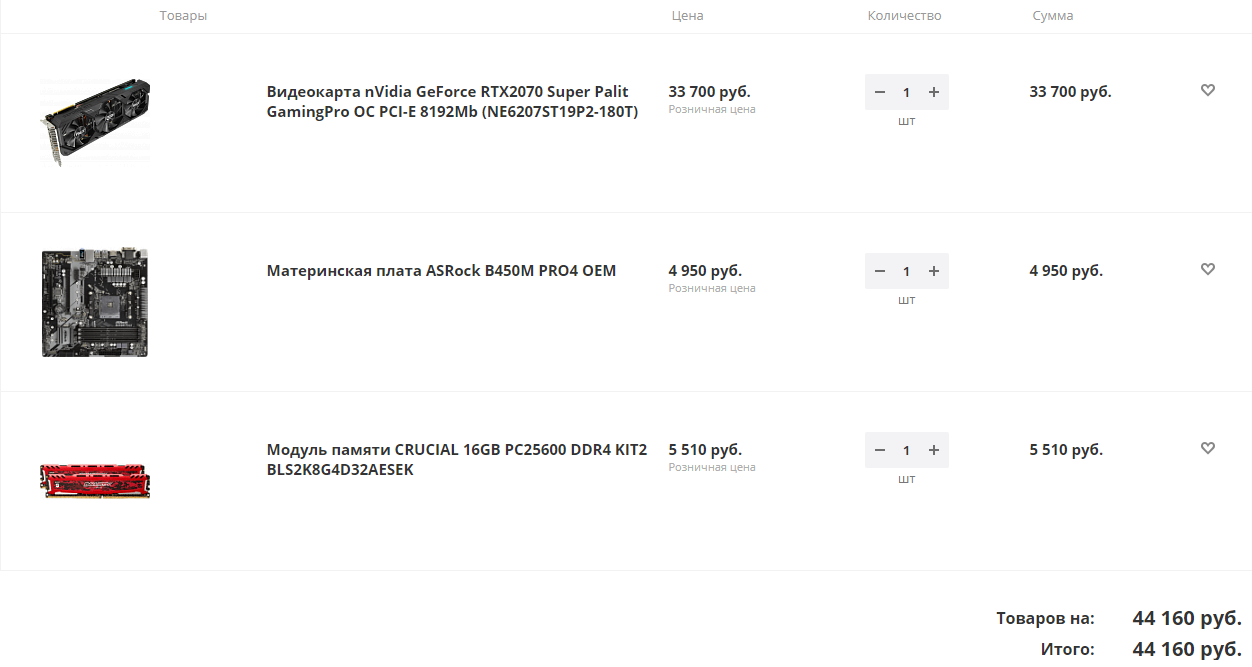Click heart icon for CRUCIAL memory module
This screenshot has height=667, width=1252.
point(1207,448)
